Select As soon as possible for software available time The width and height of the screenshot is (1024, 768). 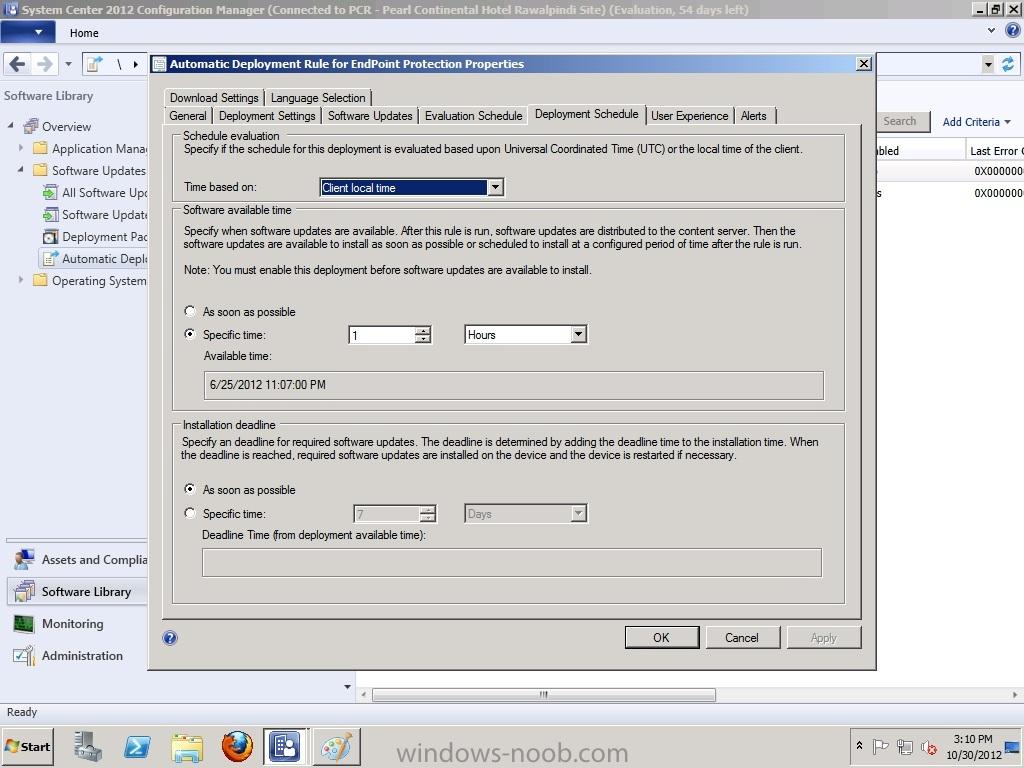pos(190,312)
